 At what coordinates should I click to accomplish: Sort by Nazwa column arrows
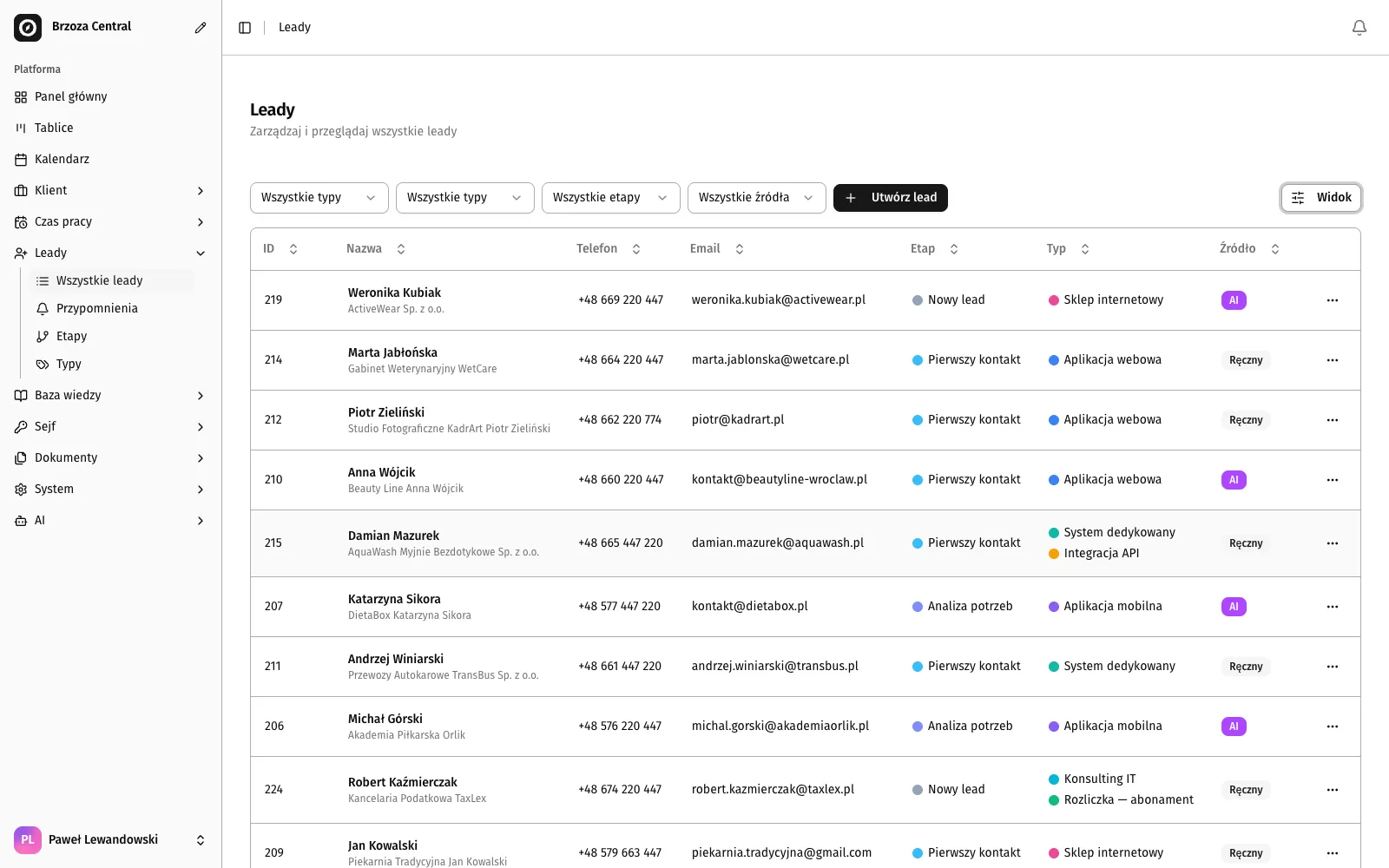[401, 249]
